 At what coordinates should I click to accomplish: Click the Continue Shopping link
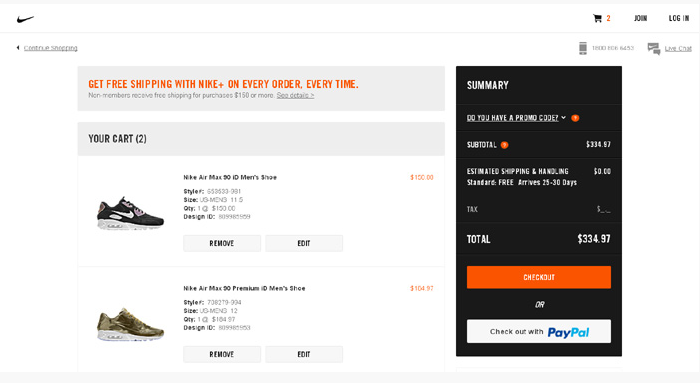[50, 48]
